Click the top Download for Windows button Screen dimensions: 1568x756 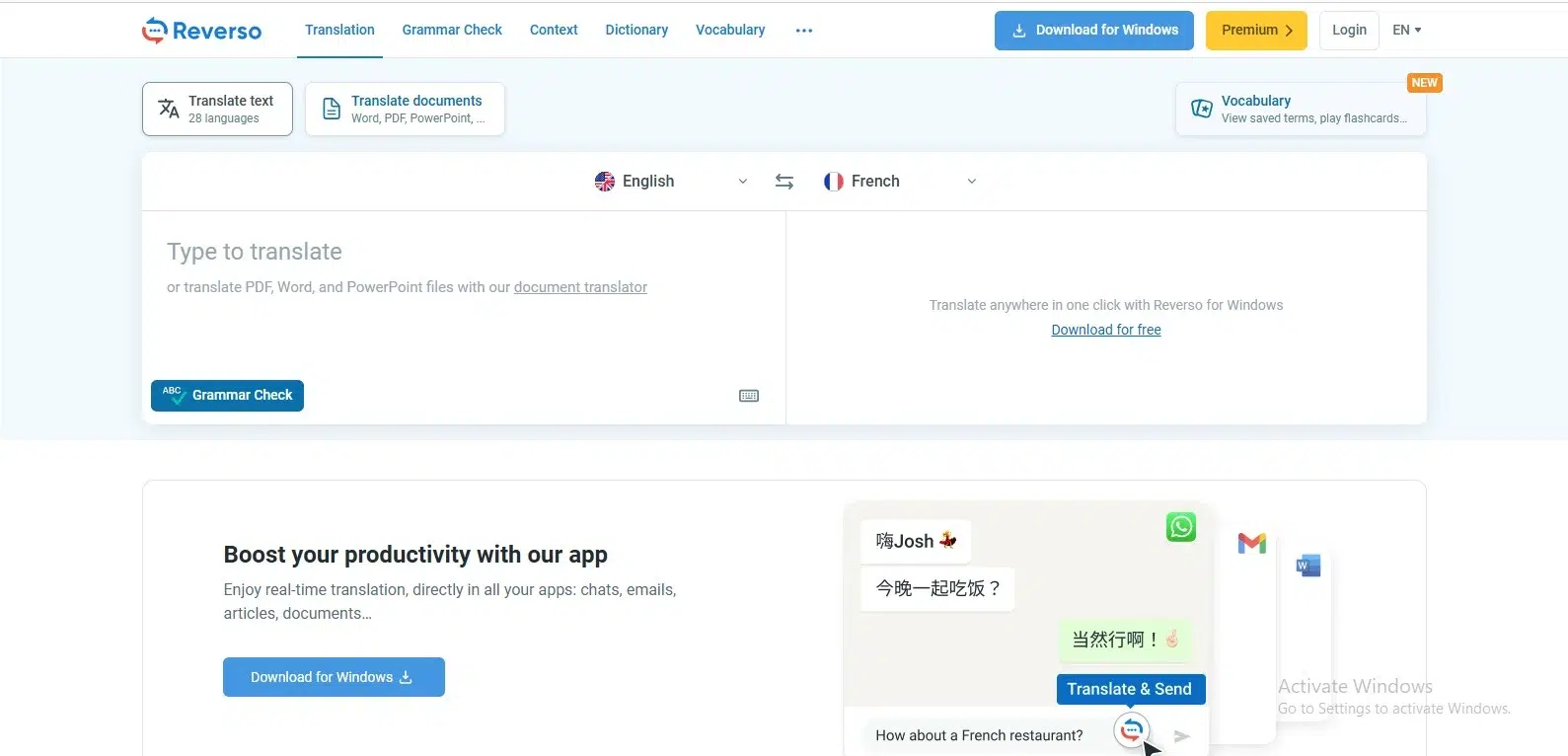1094,31
